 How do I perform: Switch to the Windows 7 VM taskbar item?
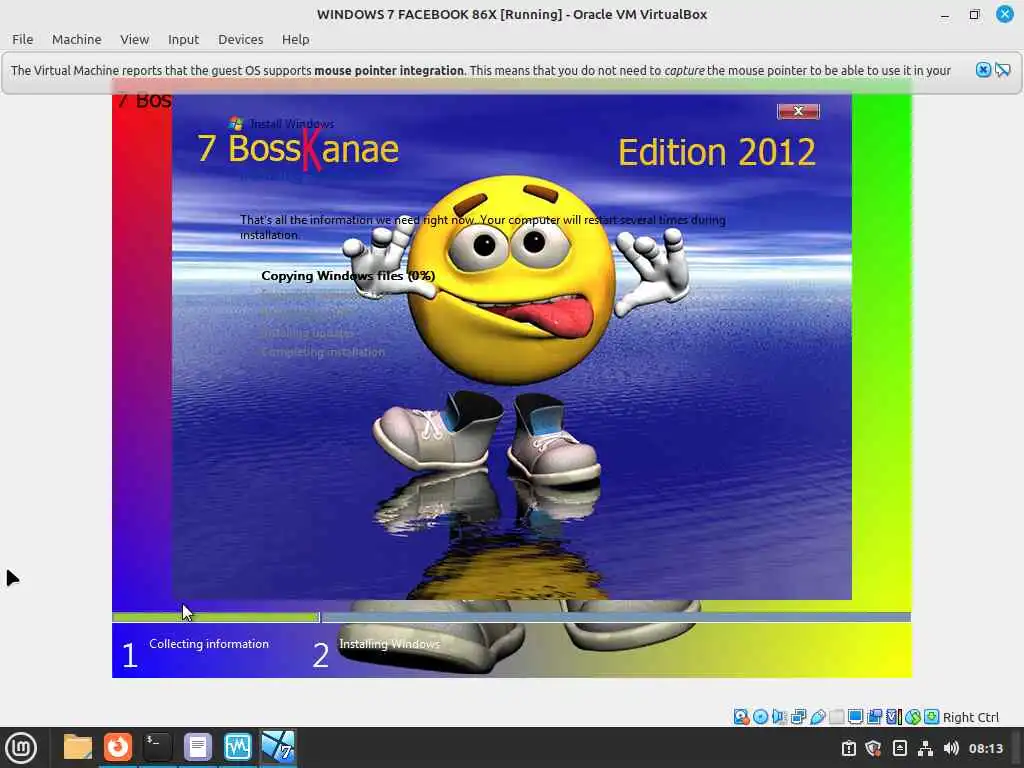[278, 747]
